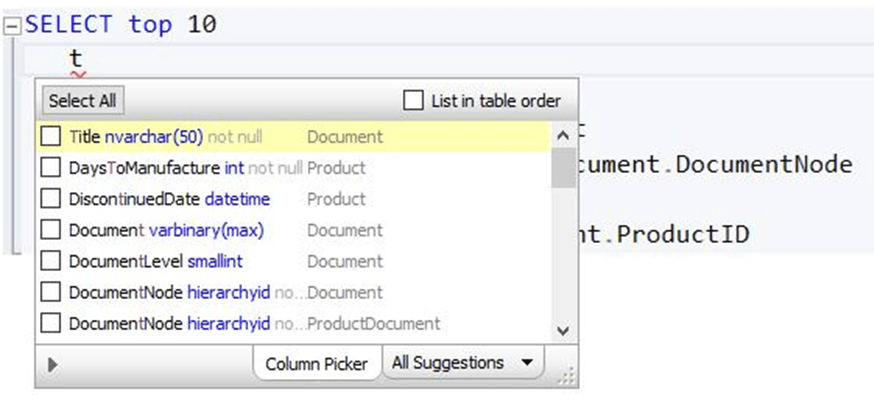The height and width of the screenshot is (411, 874).
Task: Click the play arrow at popup bottom-left
Action: tap(53, 365)
